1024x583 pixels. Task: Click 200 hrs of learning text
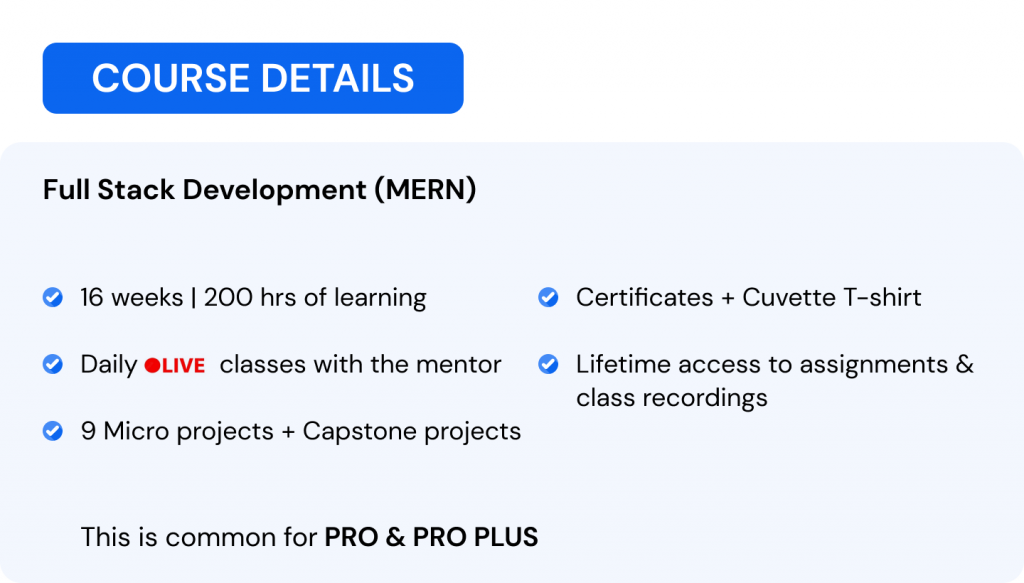pyautogui.click(x=315, y=298)
